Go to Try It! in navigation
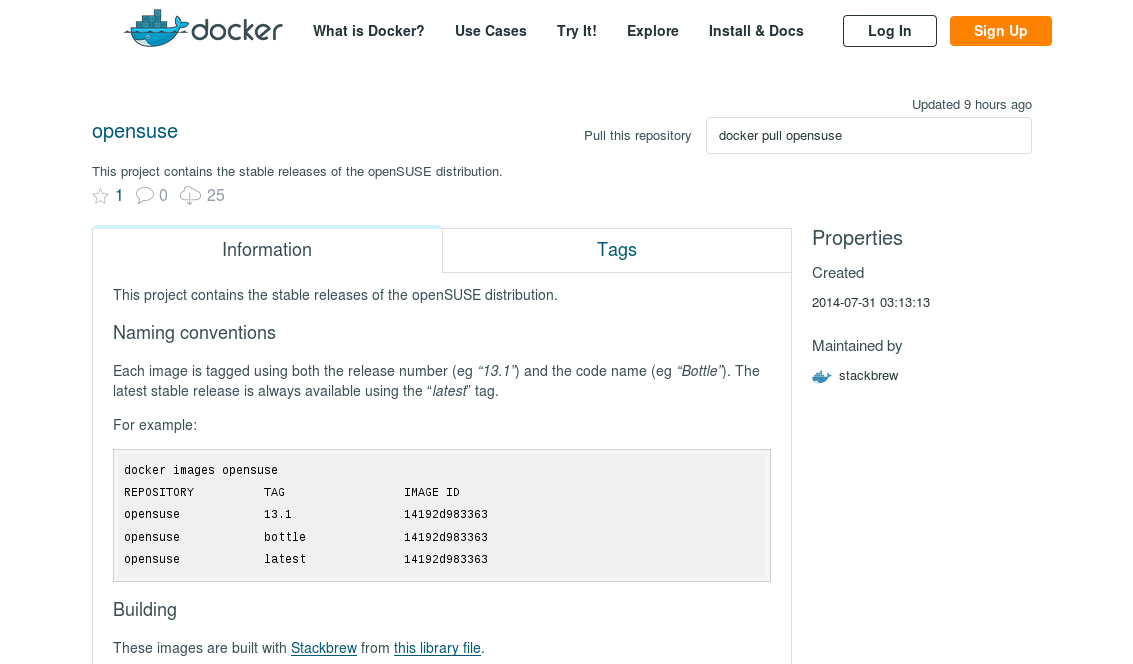Image resolution: width=1133 pixels, height=664 pixels. coord(576,31)
